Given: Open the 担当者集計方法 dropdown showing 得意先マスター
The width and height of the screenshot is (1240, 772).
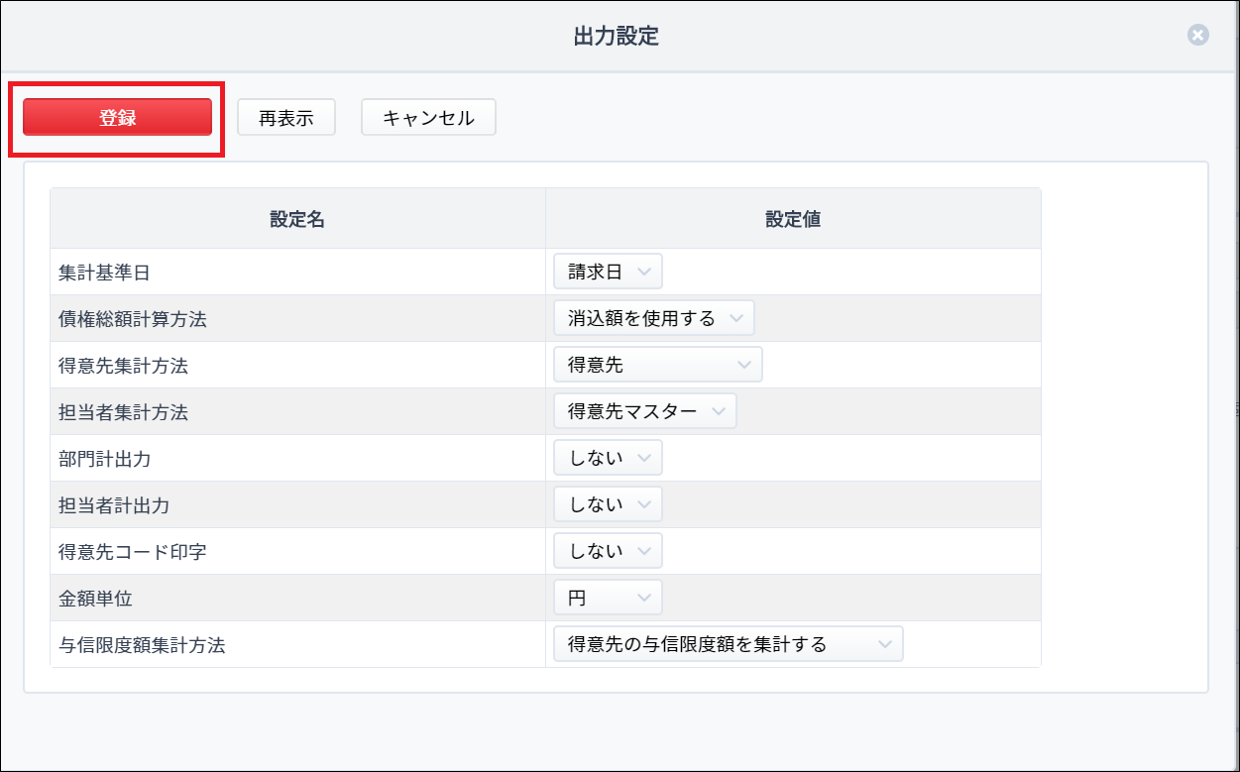Looking at the screenshot, I should (x=645, y=411).
